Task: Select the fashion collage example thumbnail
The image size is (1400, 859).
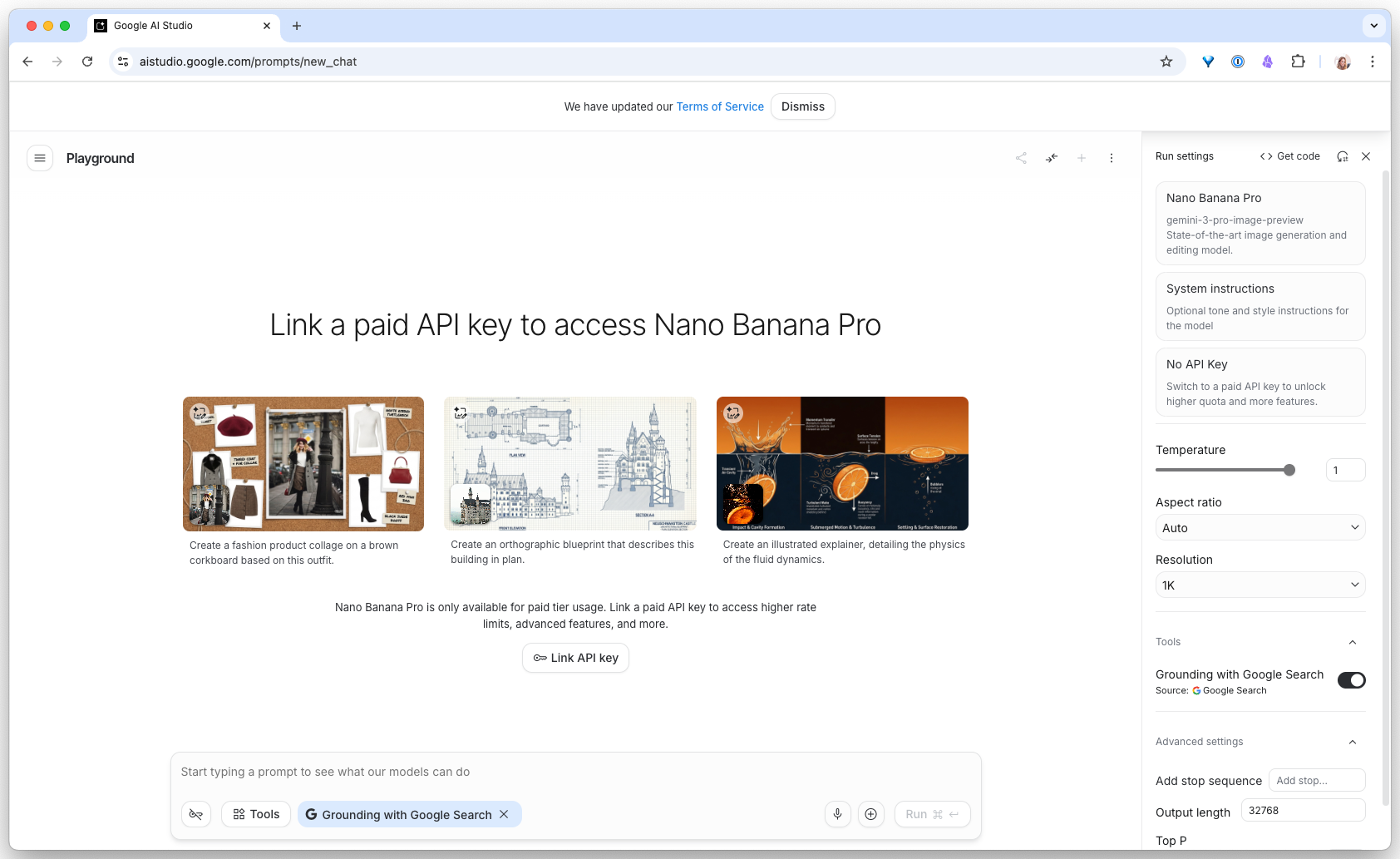Action: (303, 464)
